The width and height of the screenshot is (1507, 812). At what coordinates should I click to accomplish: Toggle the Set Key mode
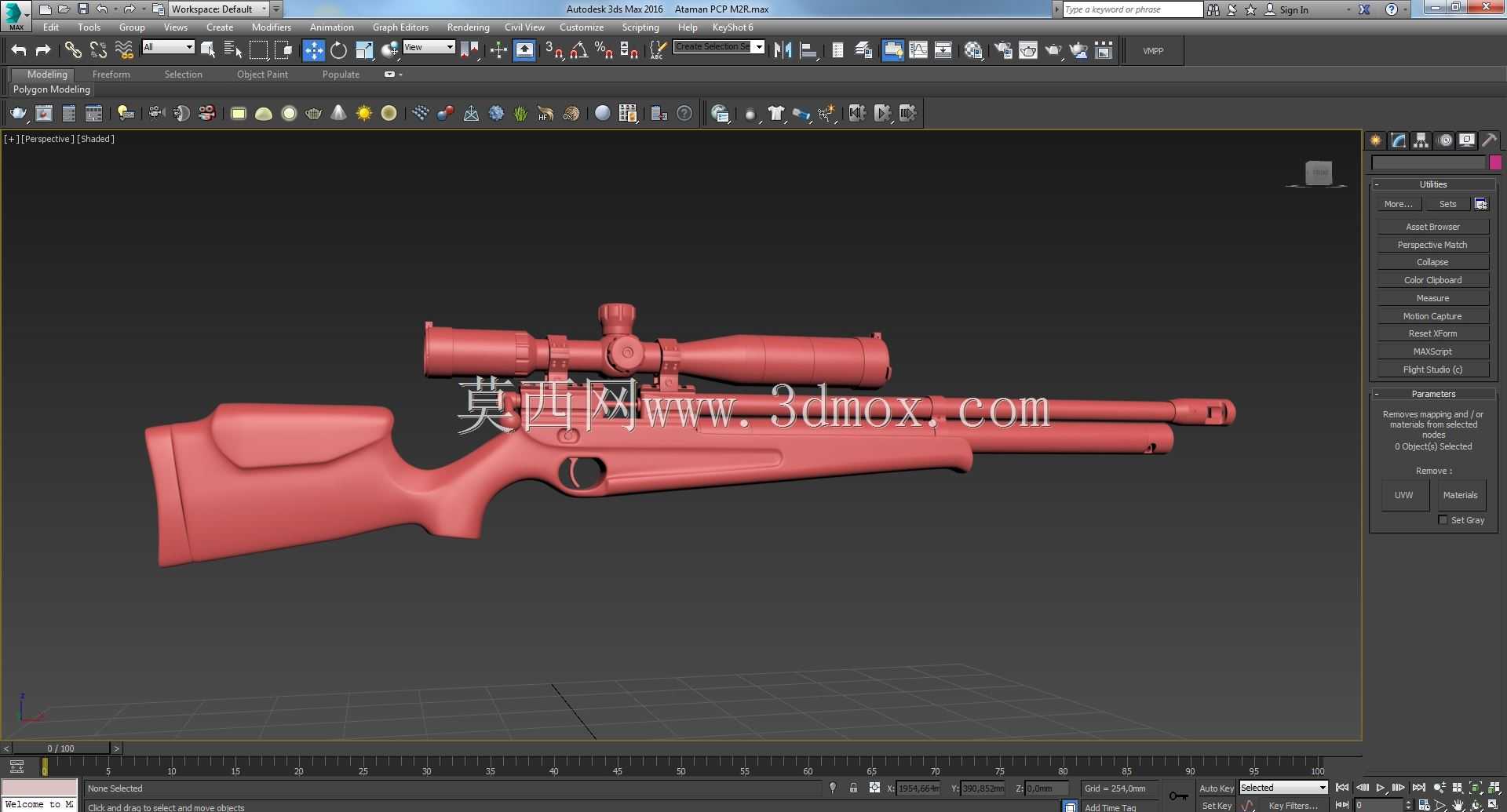point(1216,806)
